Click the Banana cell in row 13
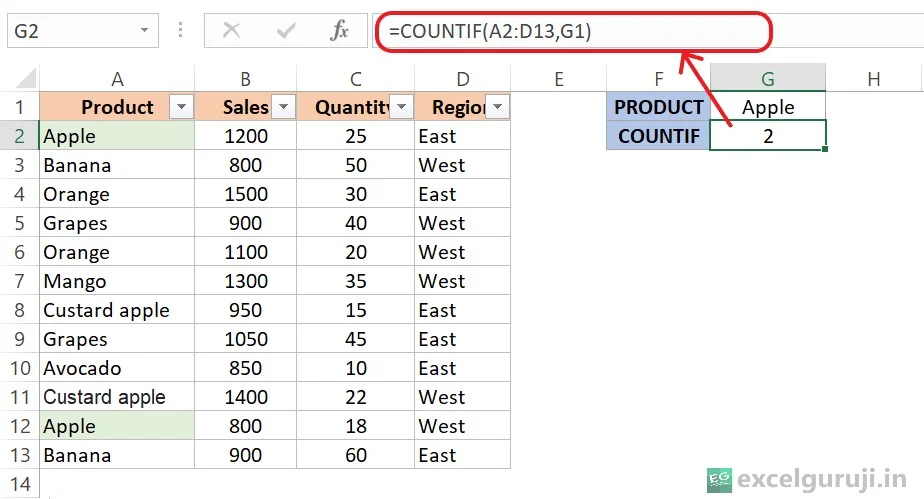Image resolution: width=924 pixels, height=499 pixels. [x=117, y=455]
